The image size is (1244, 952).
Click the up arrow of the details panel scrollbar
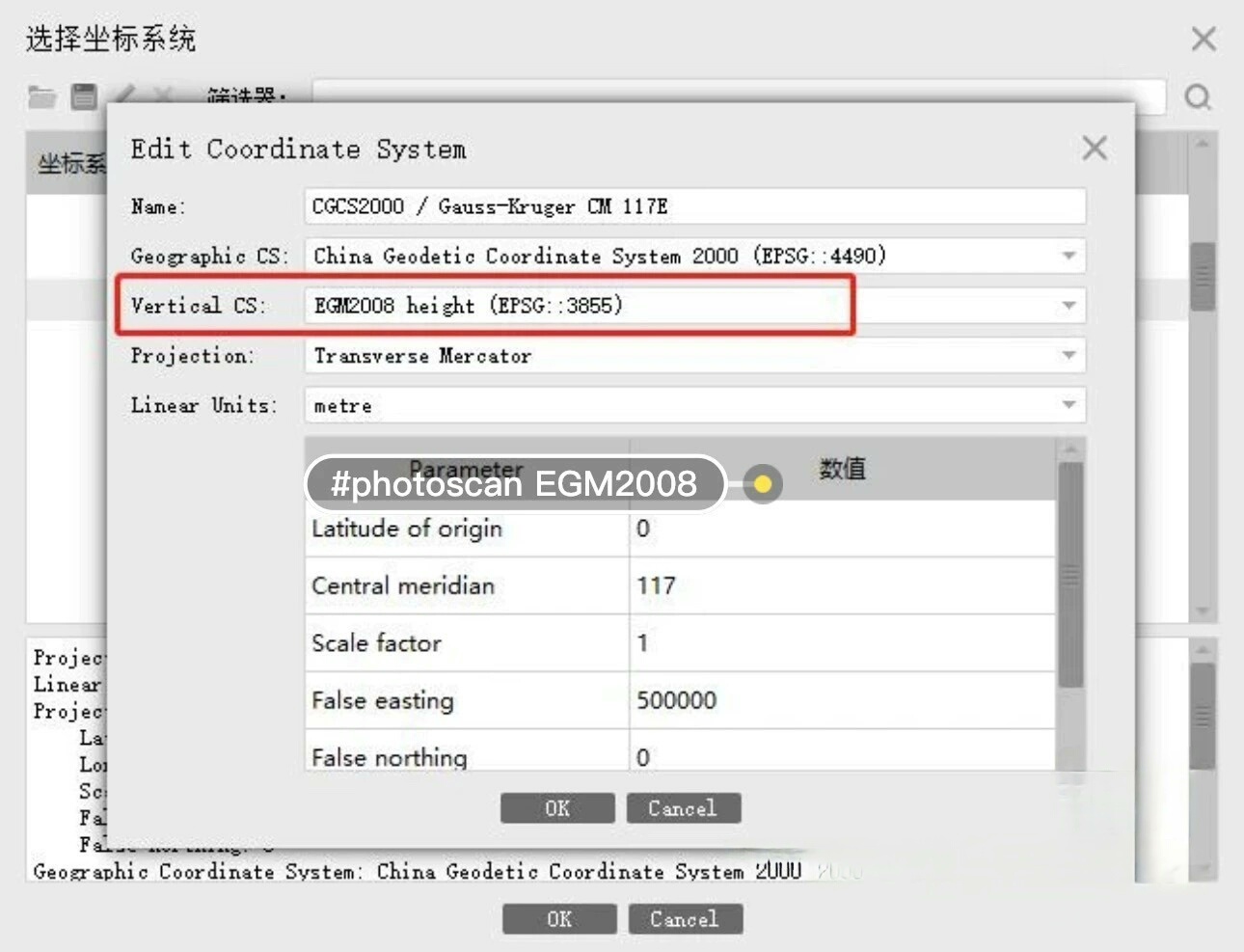pyautogui.click(x=1203, y=650)
